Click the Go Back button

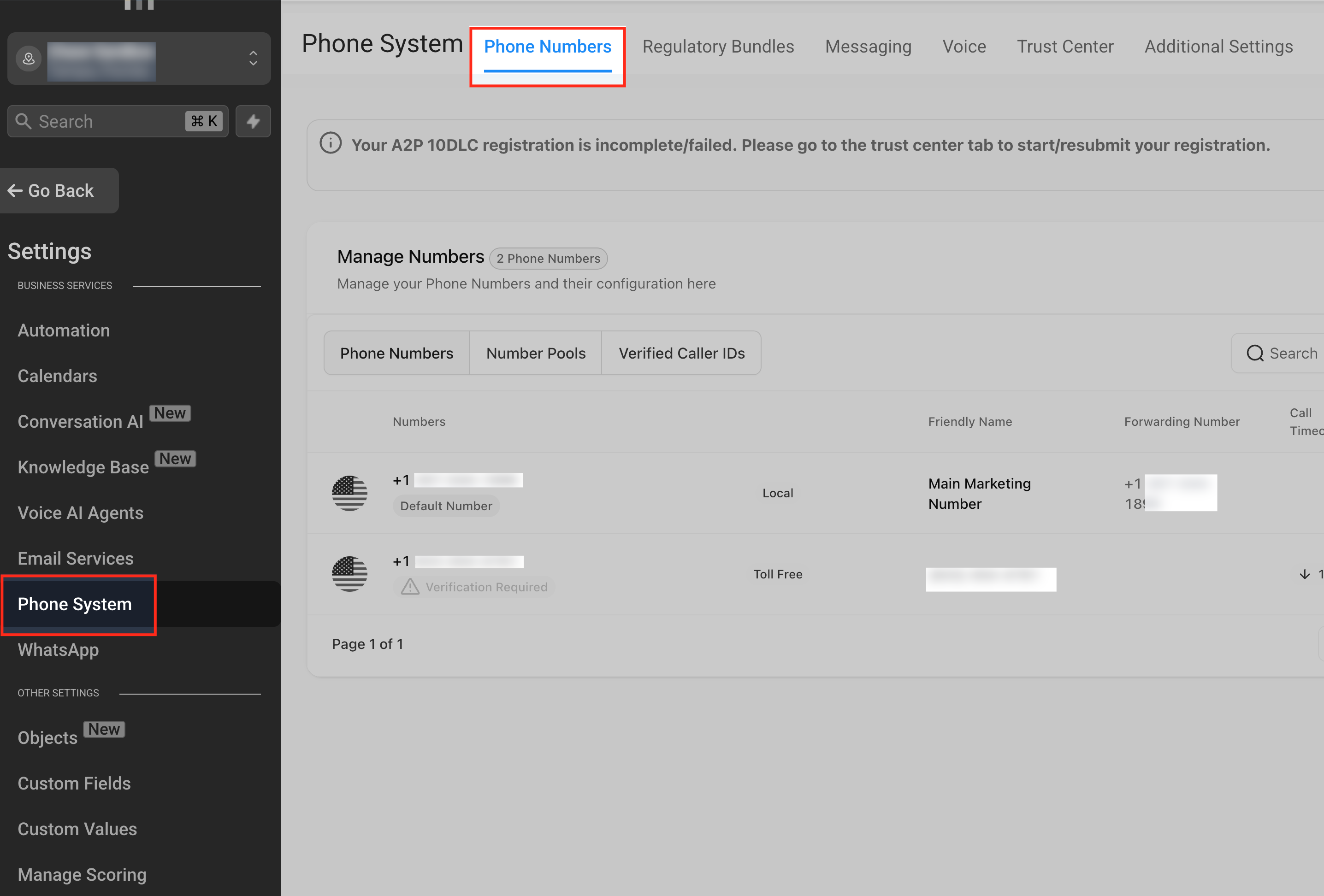click(51, 191)
